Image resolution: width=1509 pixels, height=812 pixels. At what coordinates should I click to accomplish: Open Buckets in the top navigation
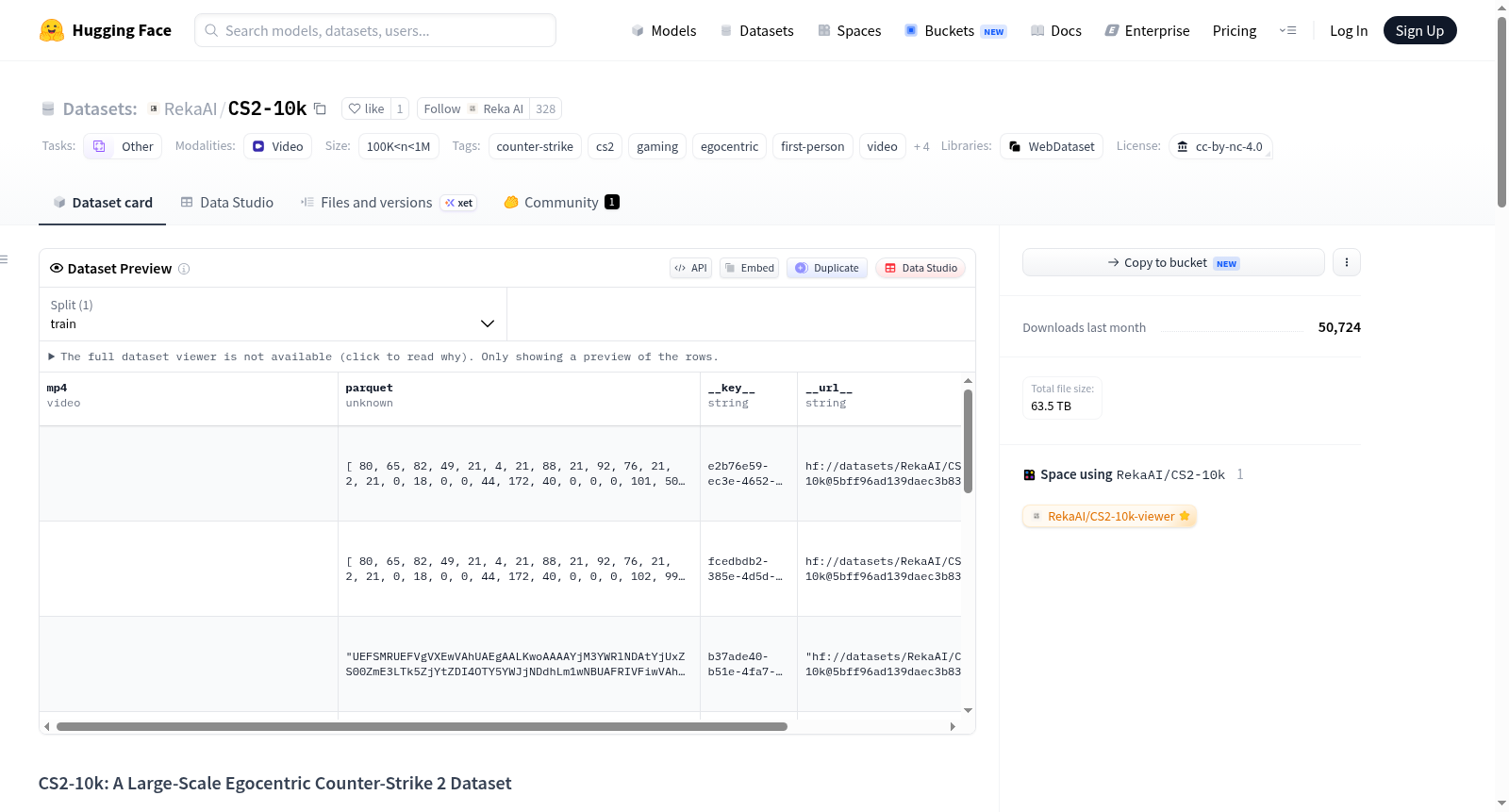click(x=955, y=30)
